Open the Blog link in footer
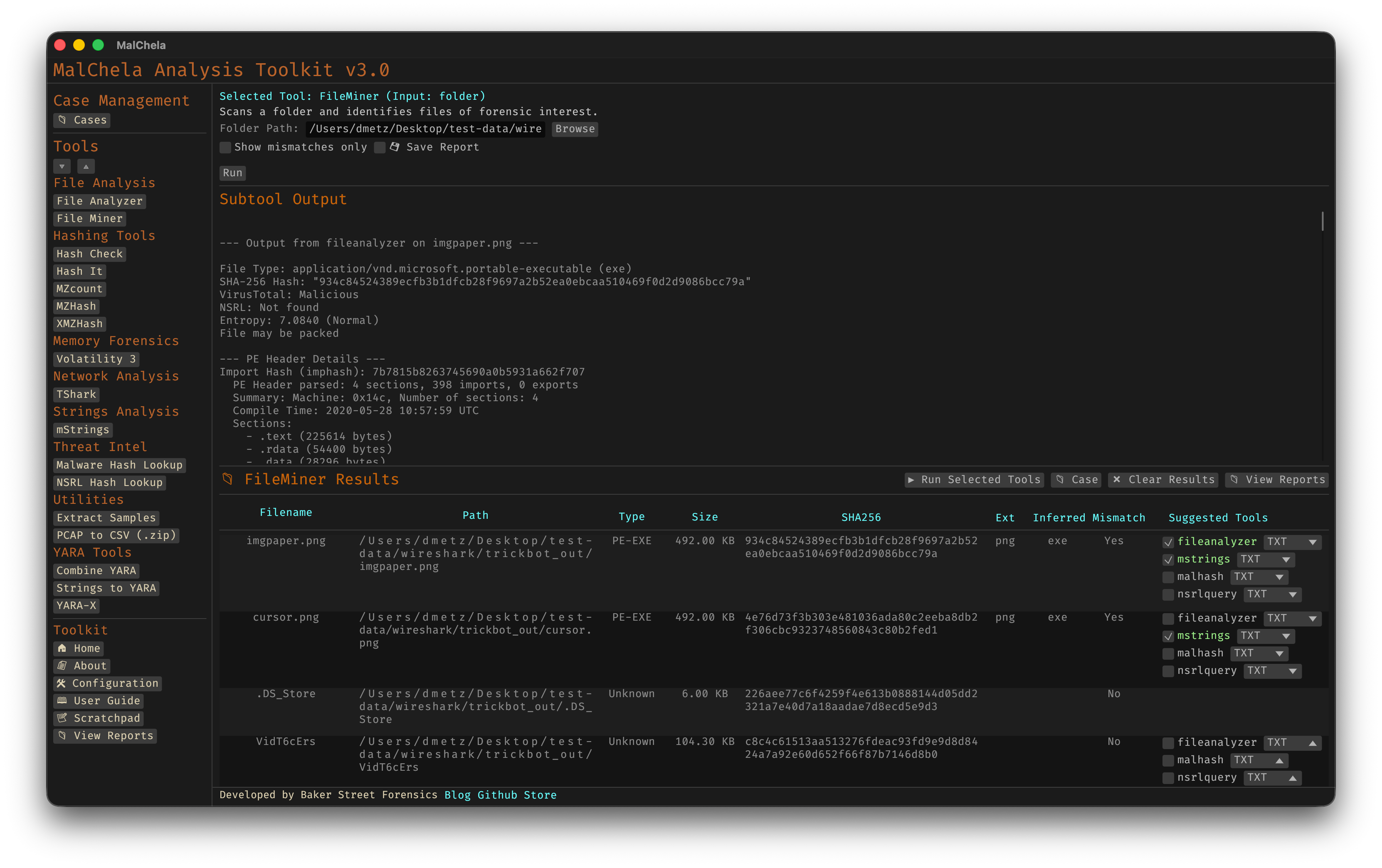 (x=457, y=795)
